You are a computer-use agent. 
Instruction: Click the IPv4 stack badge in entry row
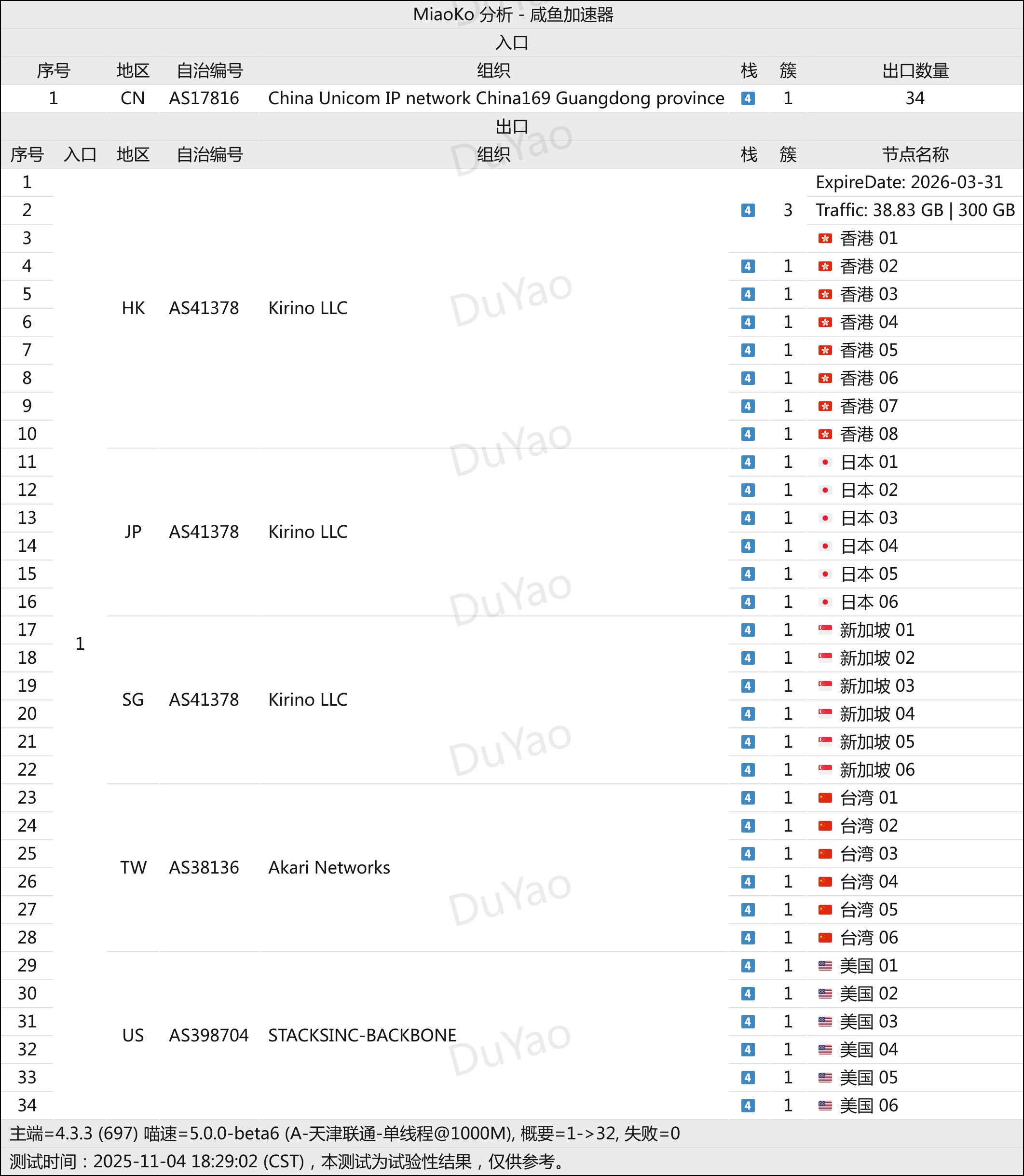[748, 98]
